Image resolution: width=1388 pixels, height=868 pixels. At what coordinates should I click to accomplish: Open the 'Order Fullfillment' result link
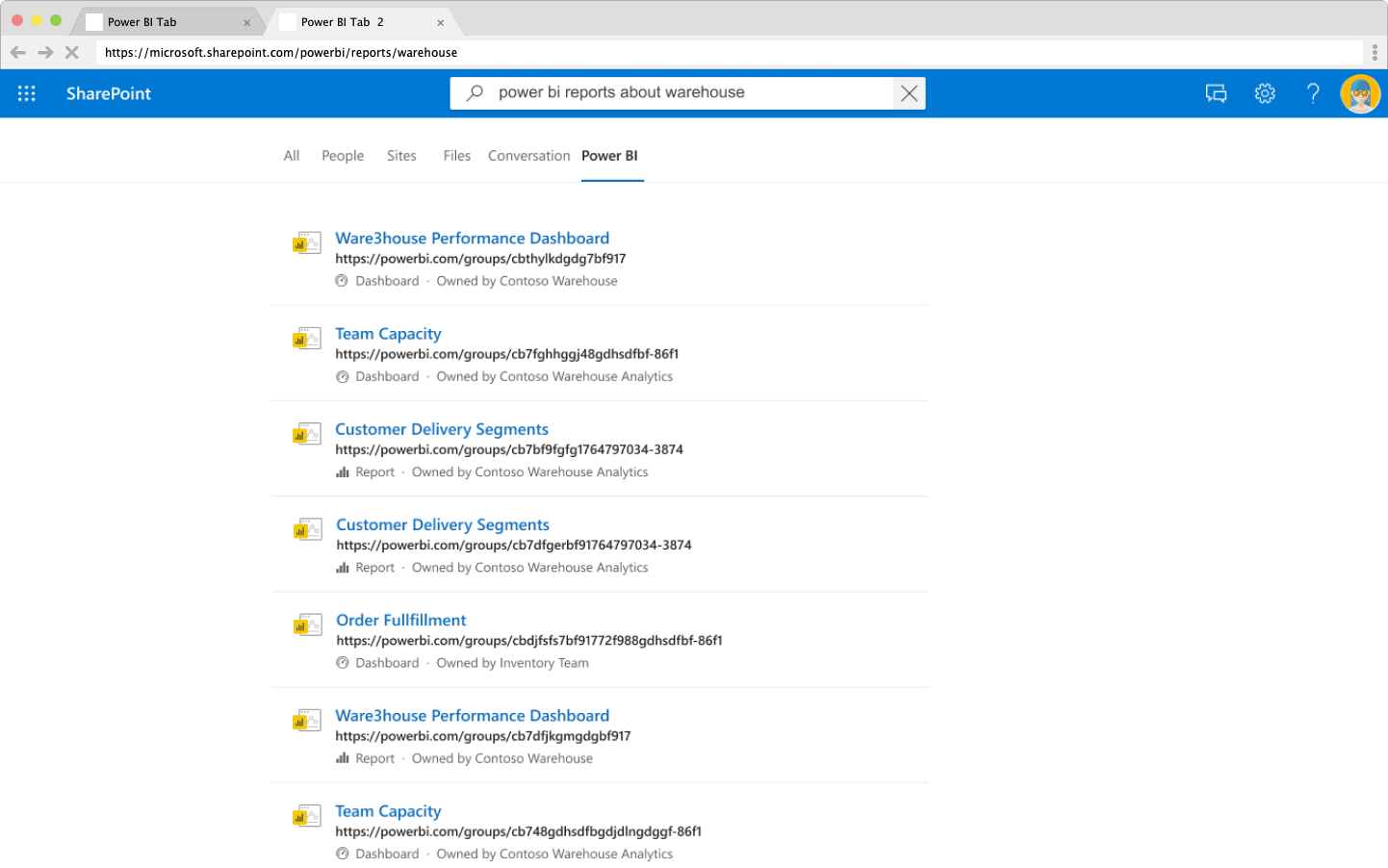pyautogui.click(x=401, y=620)
